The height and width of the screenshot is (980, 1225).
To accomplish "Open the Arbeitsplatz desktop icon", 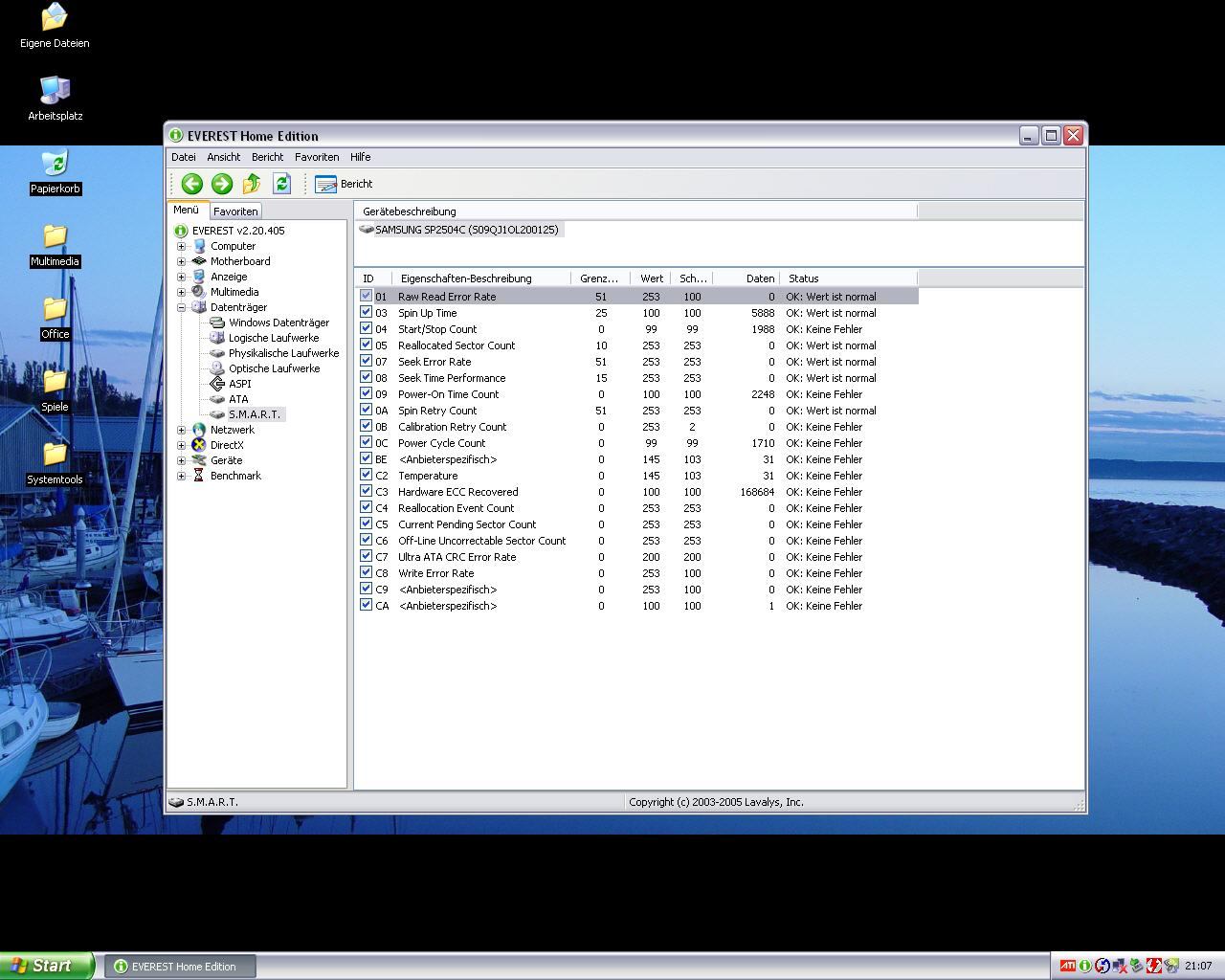I will [56, 100].
